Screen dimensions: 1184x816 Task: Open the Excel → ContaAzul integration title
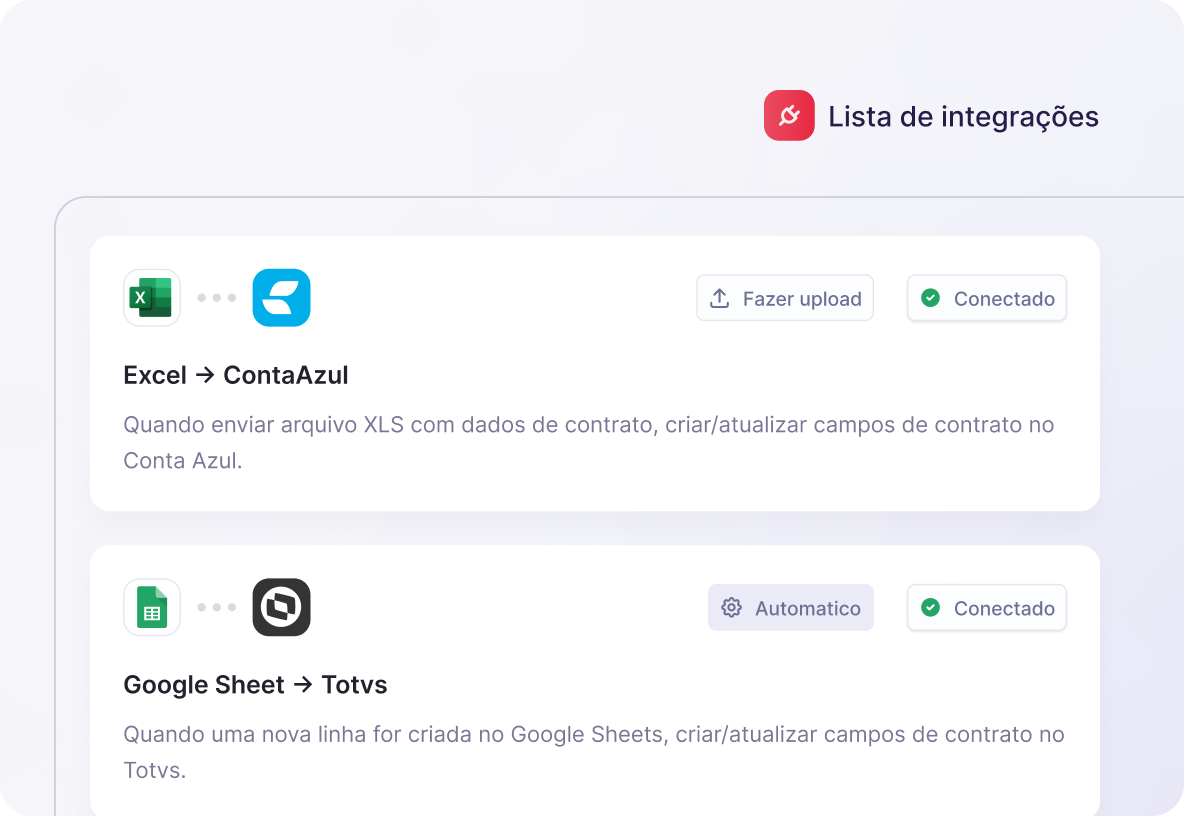point(236,375)
